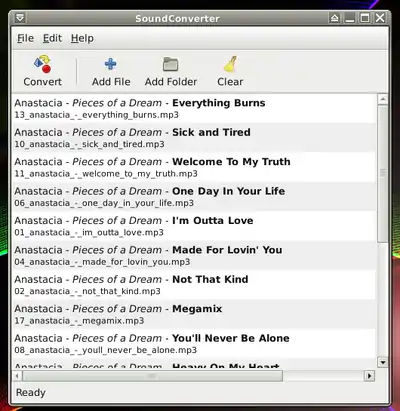Open the Help menu
This screenshot has height=411, width=400.
pyautogui.click(x=82, y=38)
